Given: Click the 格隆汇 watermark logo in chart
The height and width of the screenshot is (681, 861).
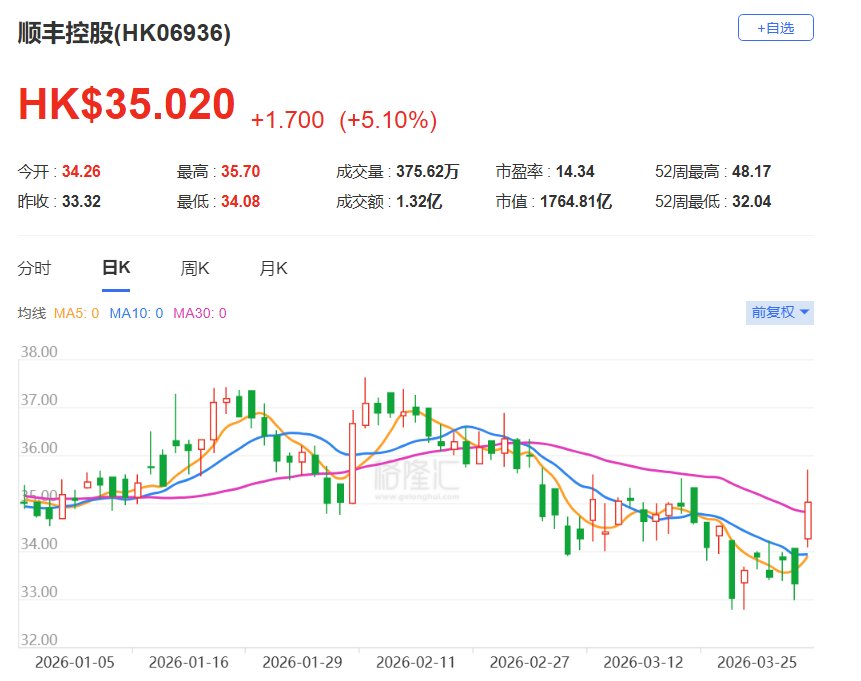Looking at the screenshot, I should pos(416,476).
